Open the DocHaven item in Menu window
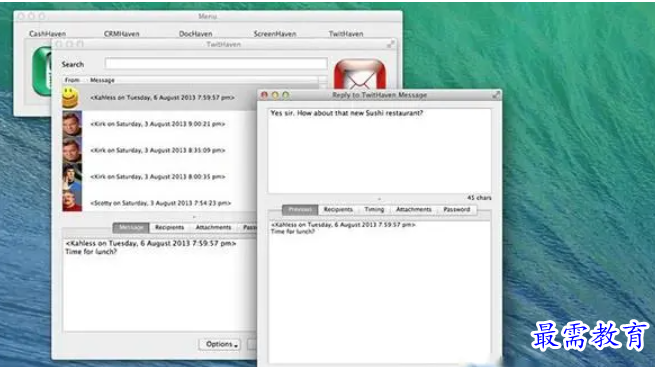 click(195, 34)
